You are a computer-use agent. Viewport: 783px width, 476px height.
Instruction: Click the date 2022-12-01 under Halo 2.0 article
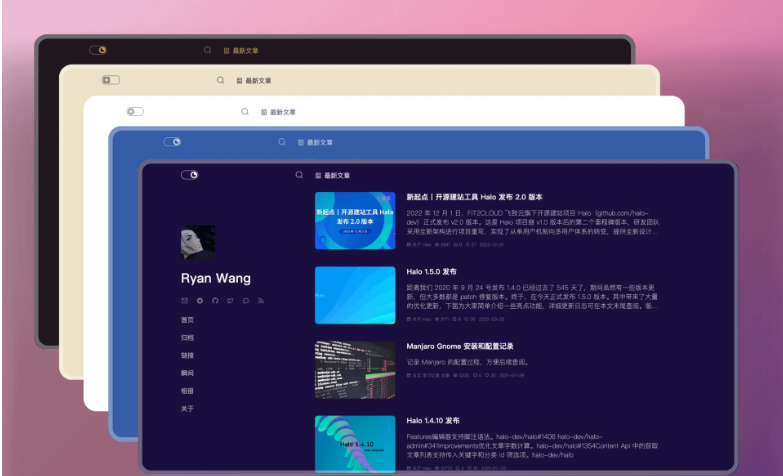point(492,245)
